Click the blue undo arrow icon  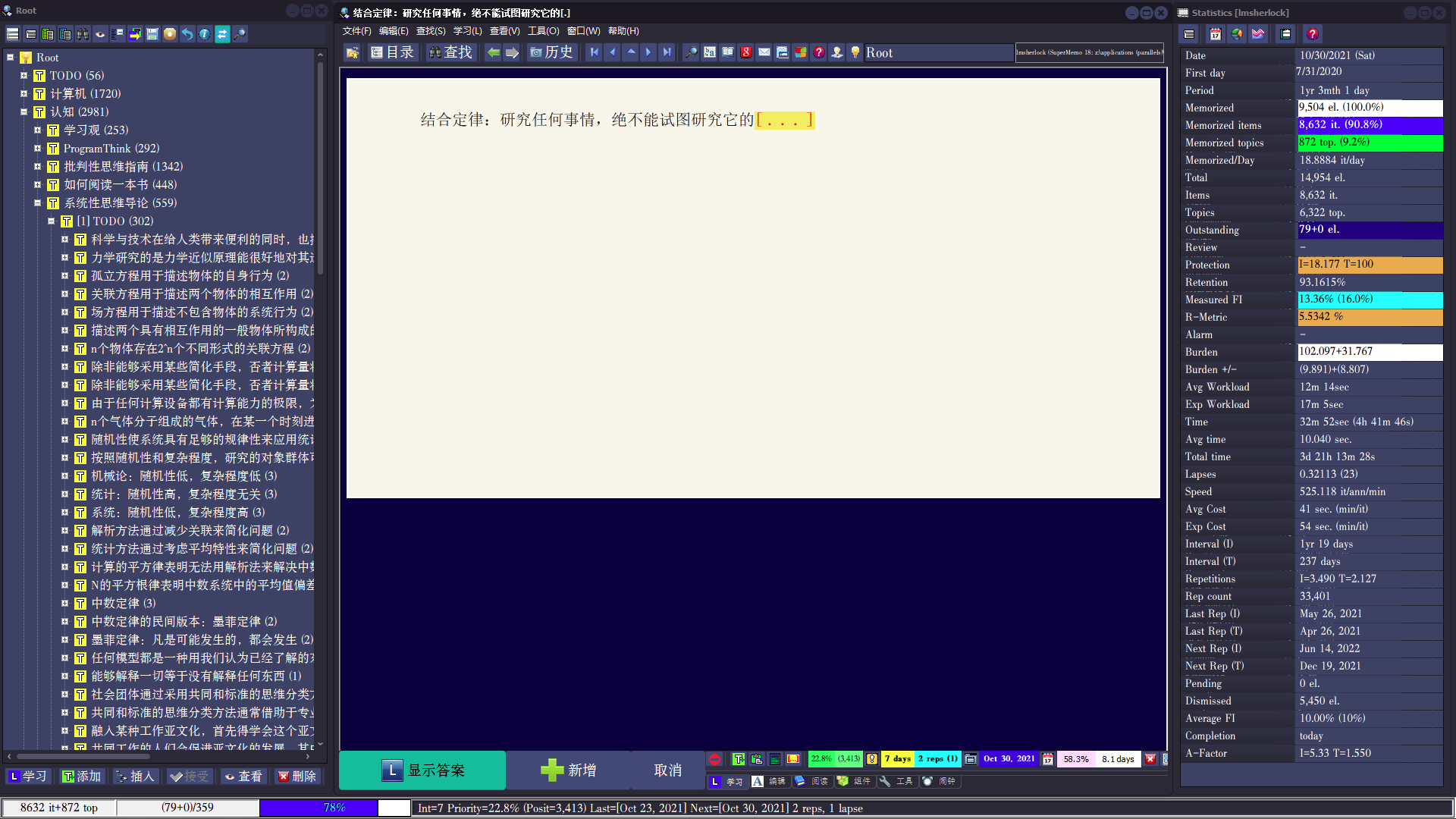point(187,34)
